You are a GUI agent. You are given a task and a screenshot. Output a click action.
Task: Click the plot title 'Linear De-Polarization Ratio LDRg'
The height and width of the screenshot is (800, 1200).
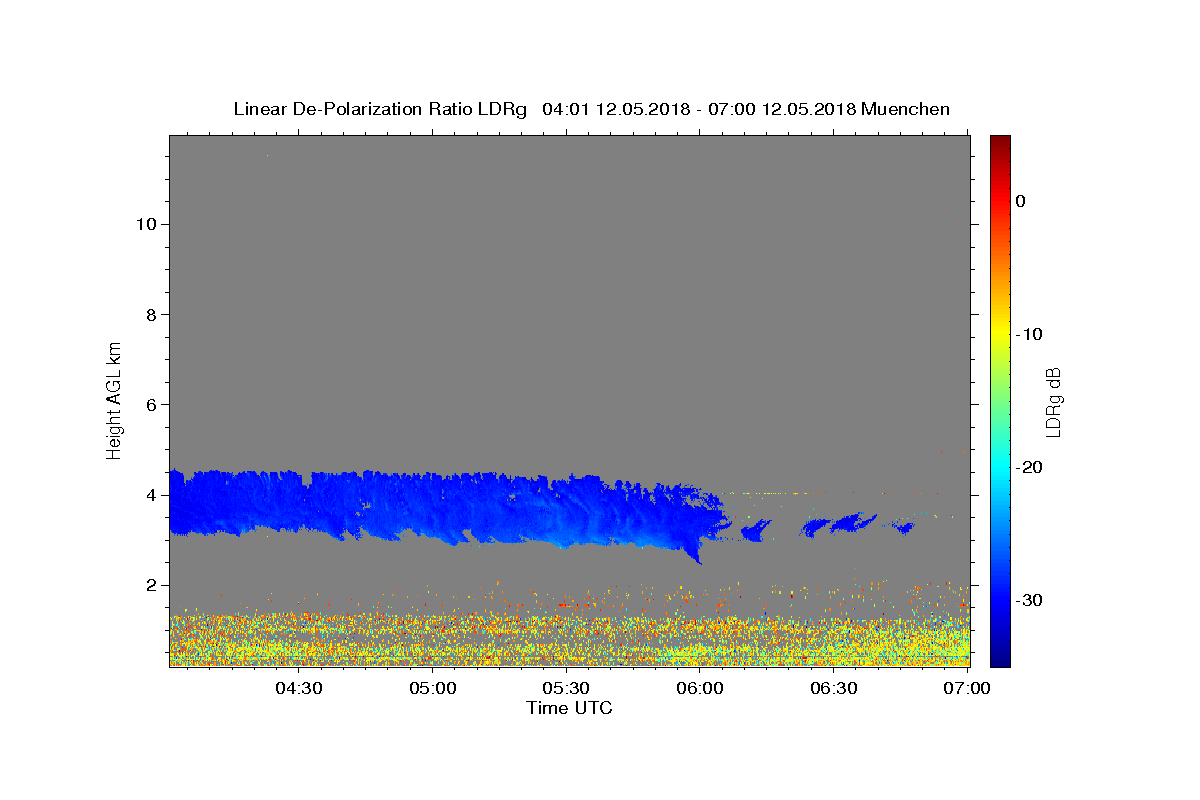(380, 109)
